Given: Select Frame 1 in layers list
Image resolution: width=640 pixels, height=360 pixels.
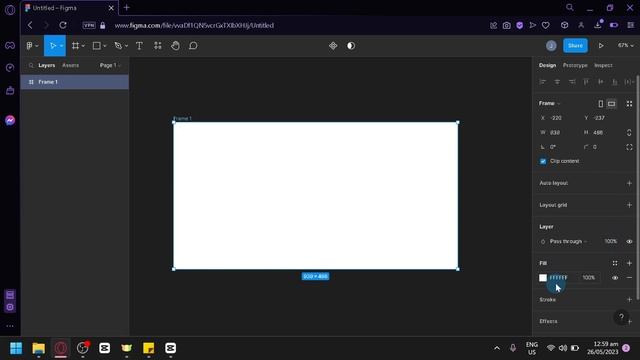Looking at the screenshot, I should click(75, 82).
